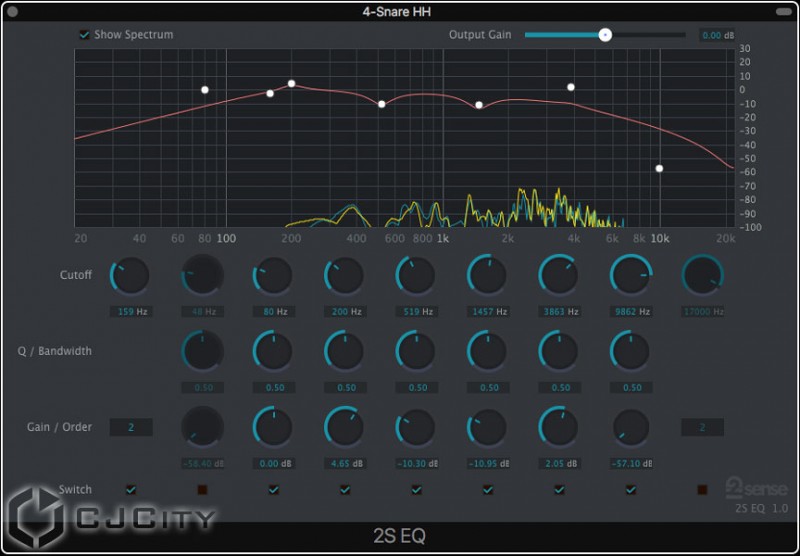Click the gain knob showing -57.10 dB

point(631,427)
